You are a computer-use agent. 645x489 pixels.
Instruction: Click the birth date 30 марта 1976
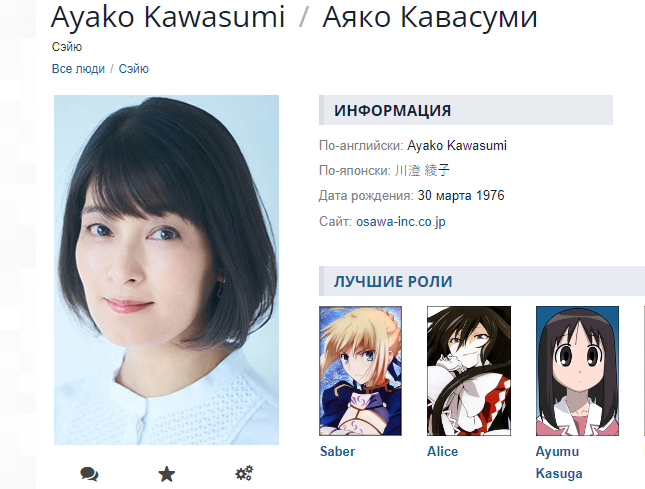point(461,195)
